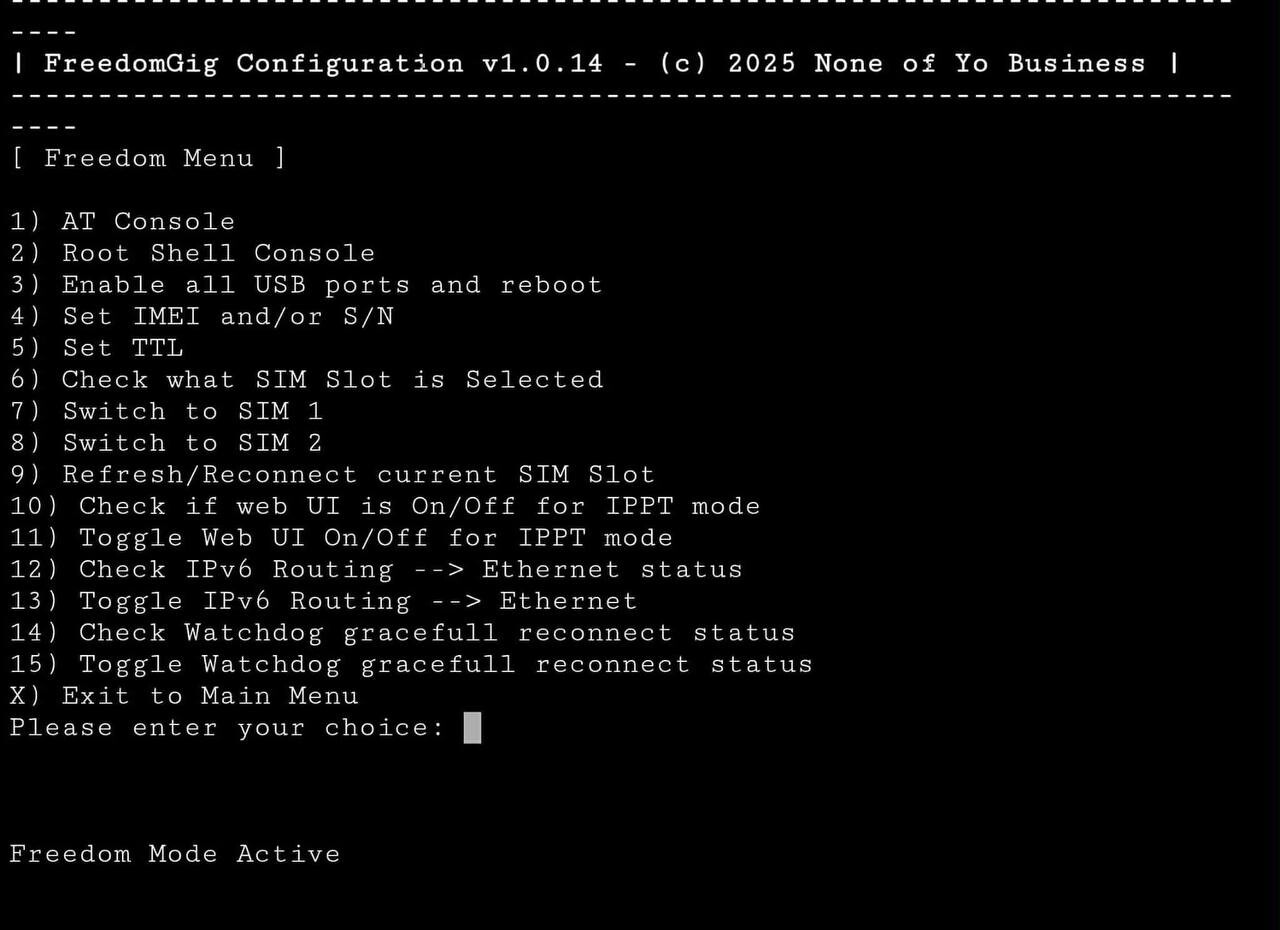Click the Freedom Menu heading
Screen dimensions: 1280x930
click(x=148, y=158)
